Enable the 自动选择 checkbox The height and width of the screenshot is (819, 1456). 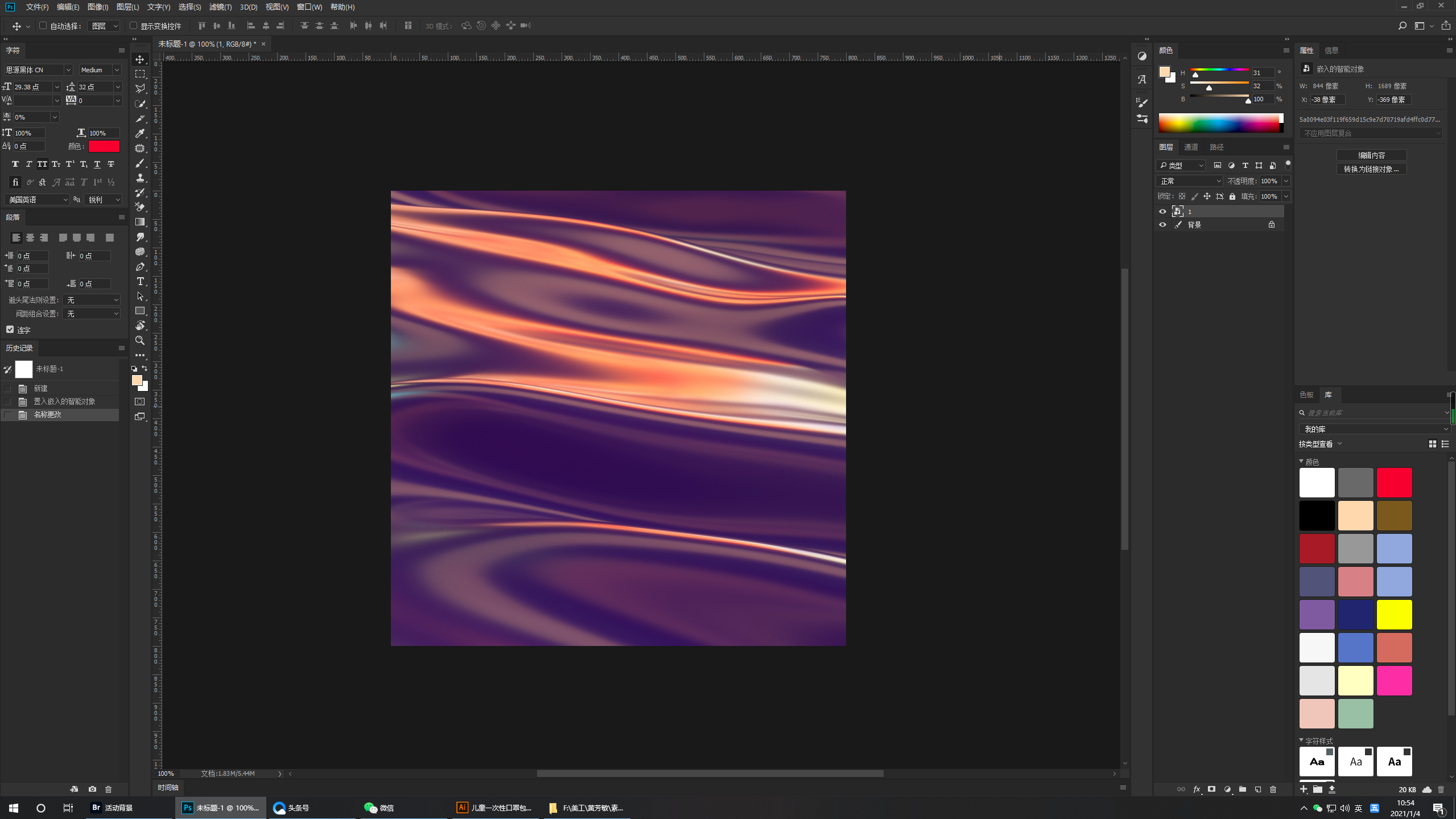pos(43,26)
